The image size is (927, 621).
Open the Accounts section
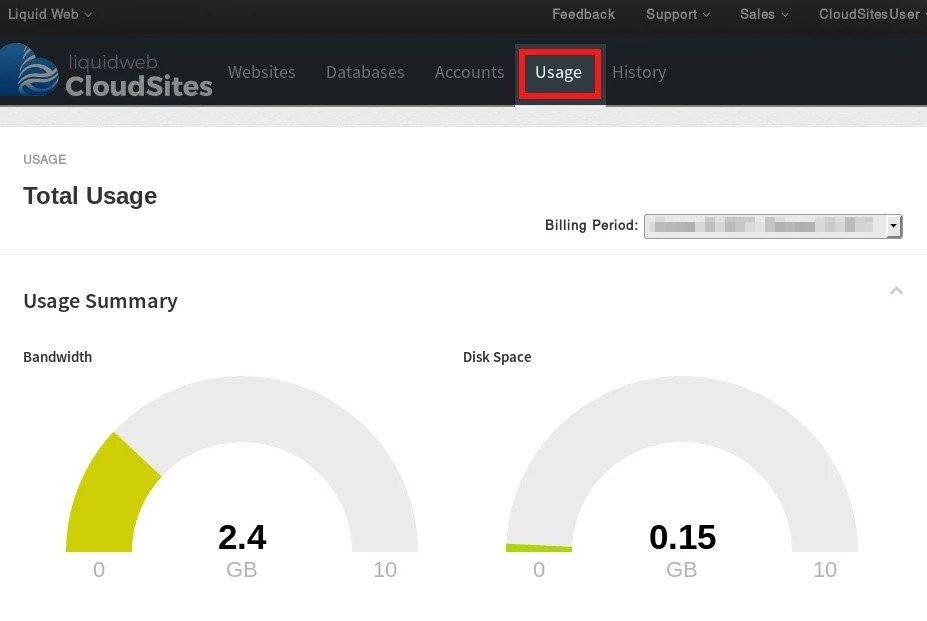point(469,72)
